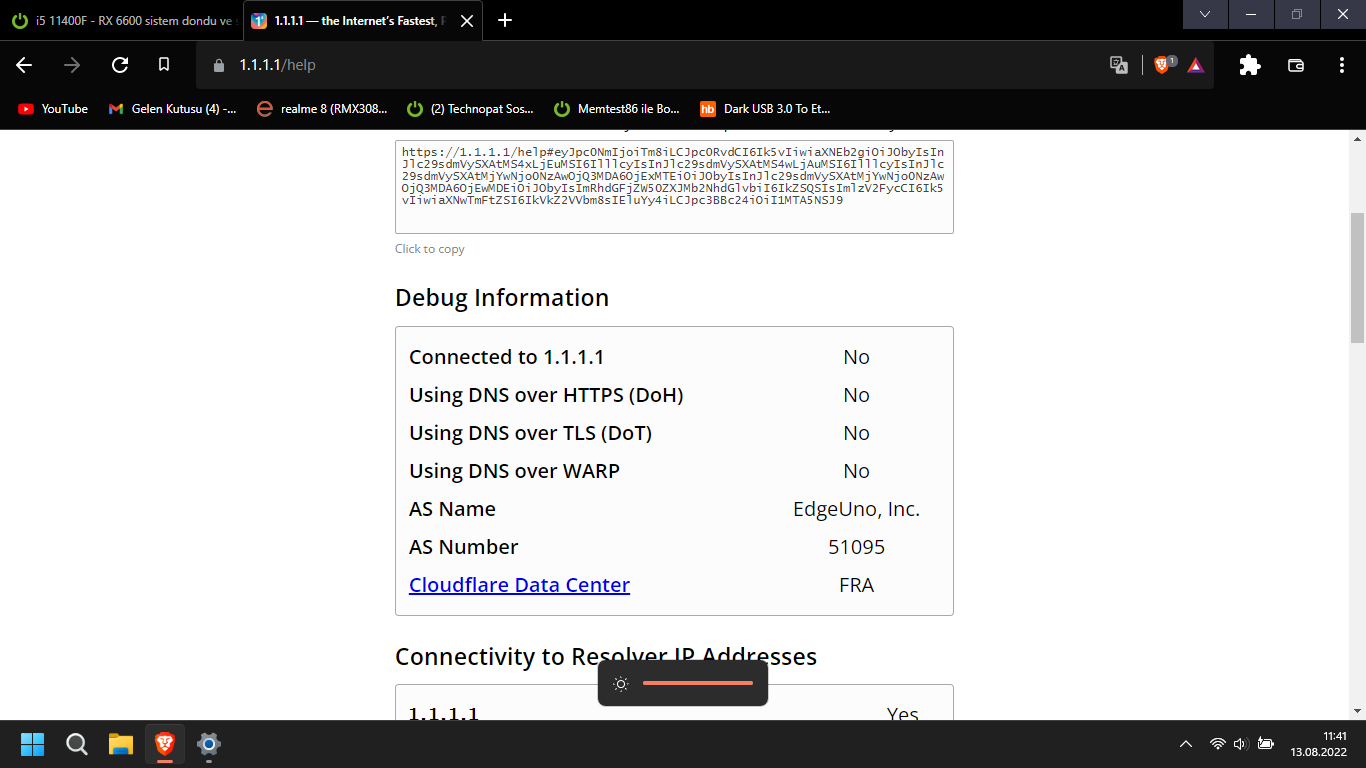Select the "Using DNS over WARP" label

coord(514,471)
